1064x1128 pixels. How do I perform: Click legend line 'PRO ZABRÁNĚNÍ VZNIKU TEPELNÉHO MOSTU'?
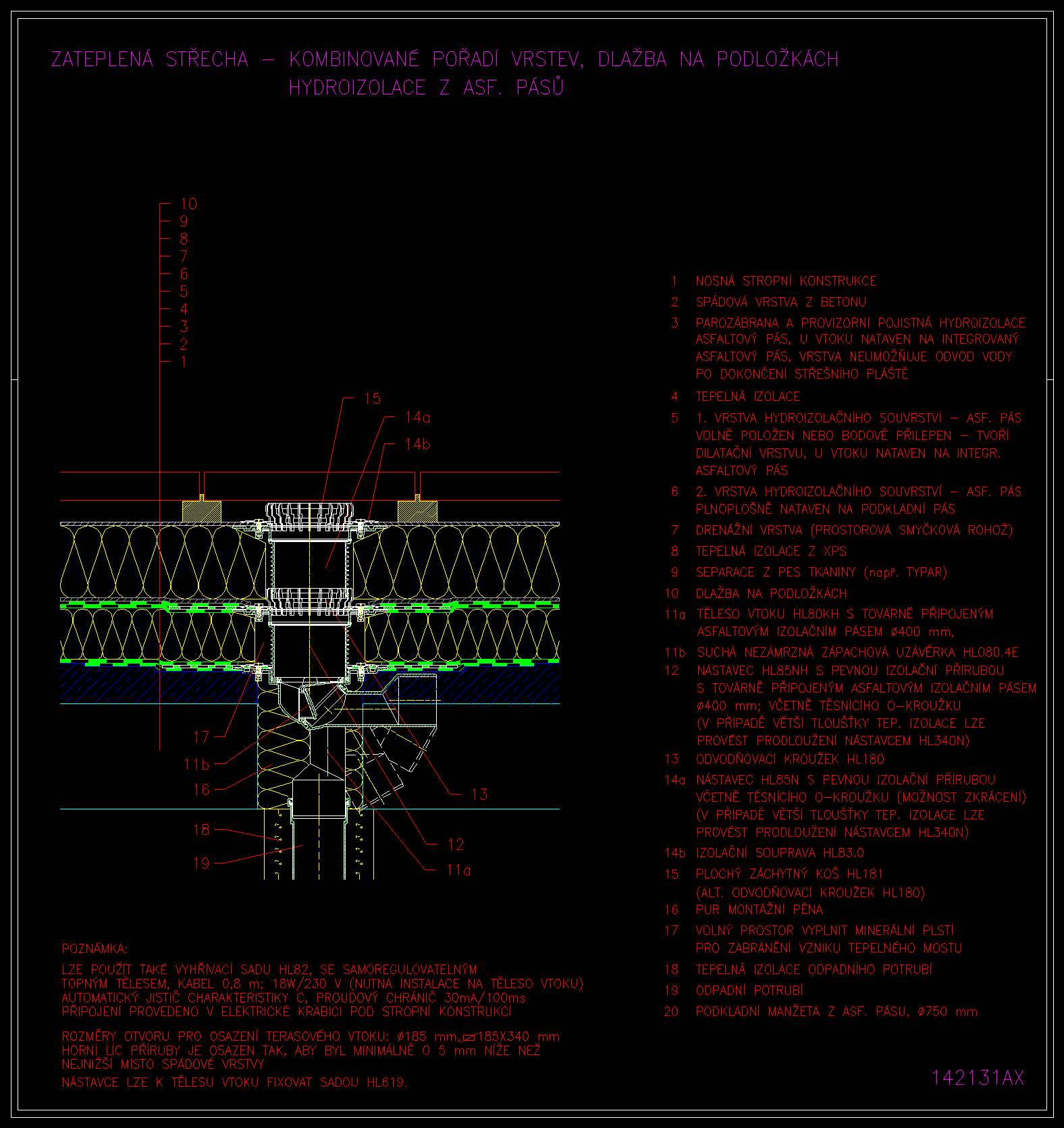click(829, 948)
